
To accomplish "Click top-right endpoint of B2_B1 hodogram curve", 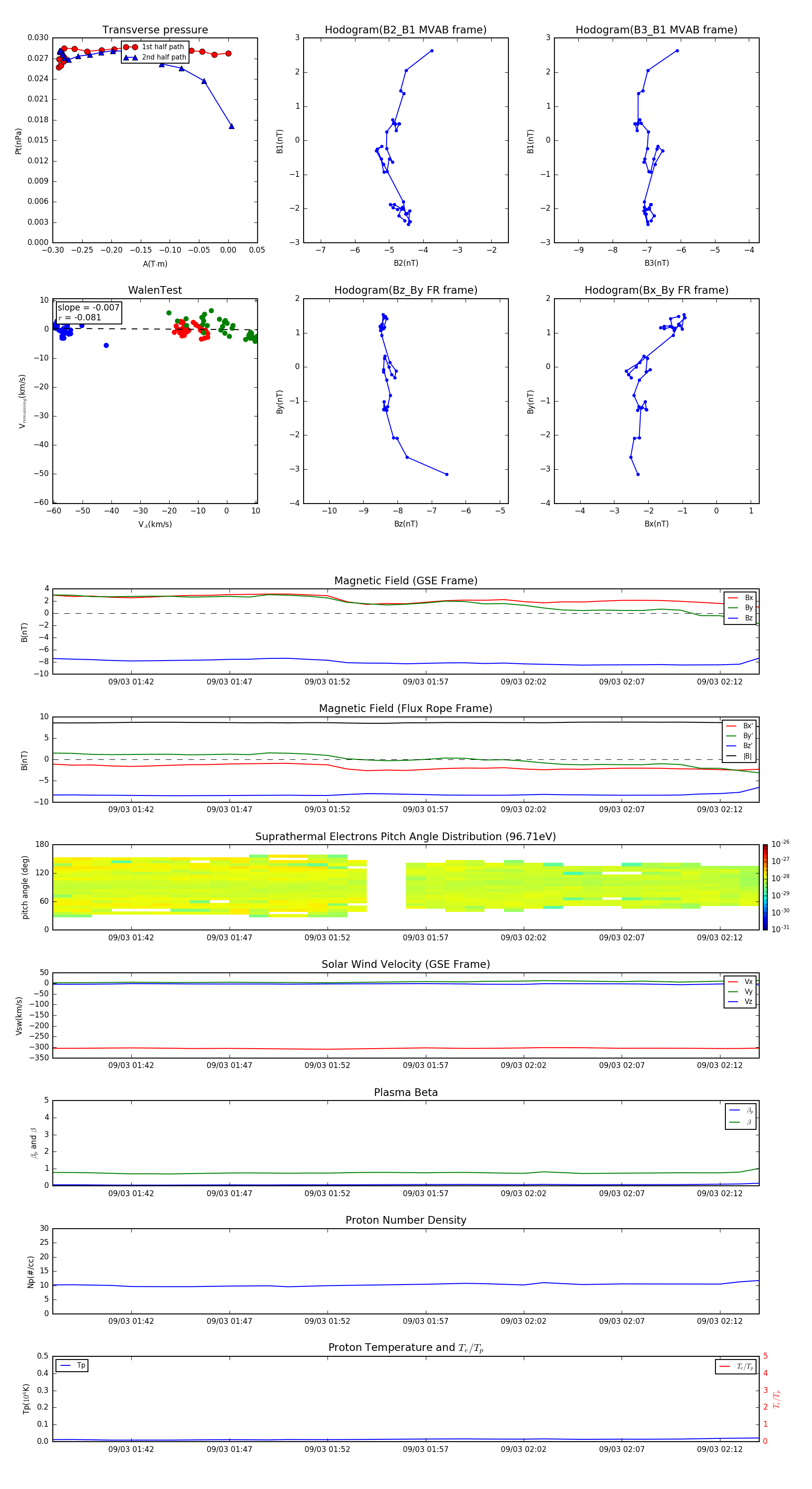I will coord(432,51).
